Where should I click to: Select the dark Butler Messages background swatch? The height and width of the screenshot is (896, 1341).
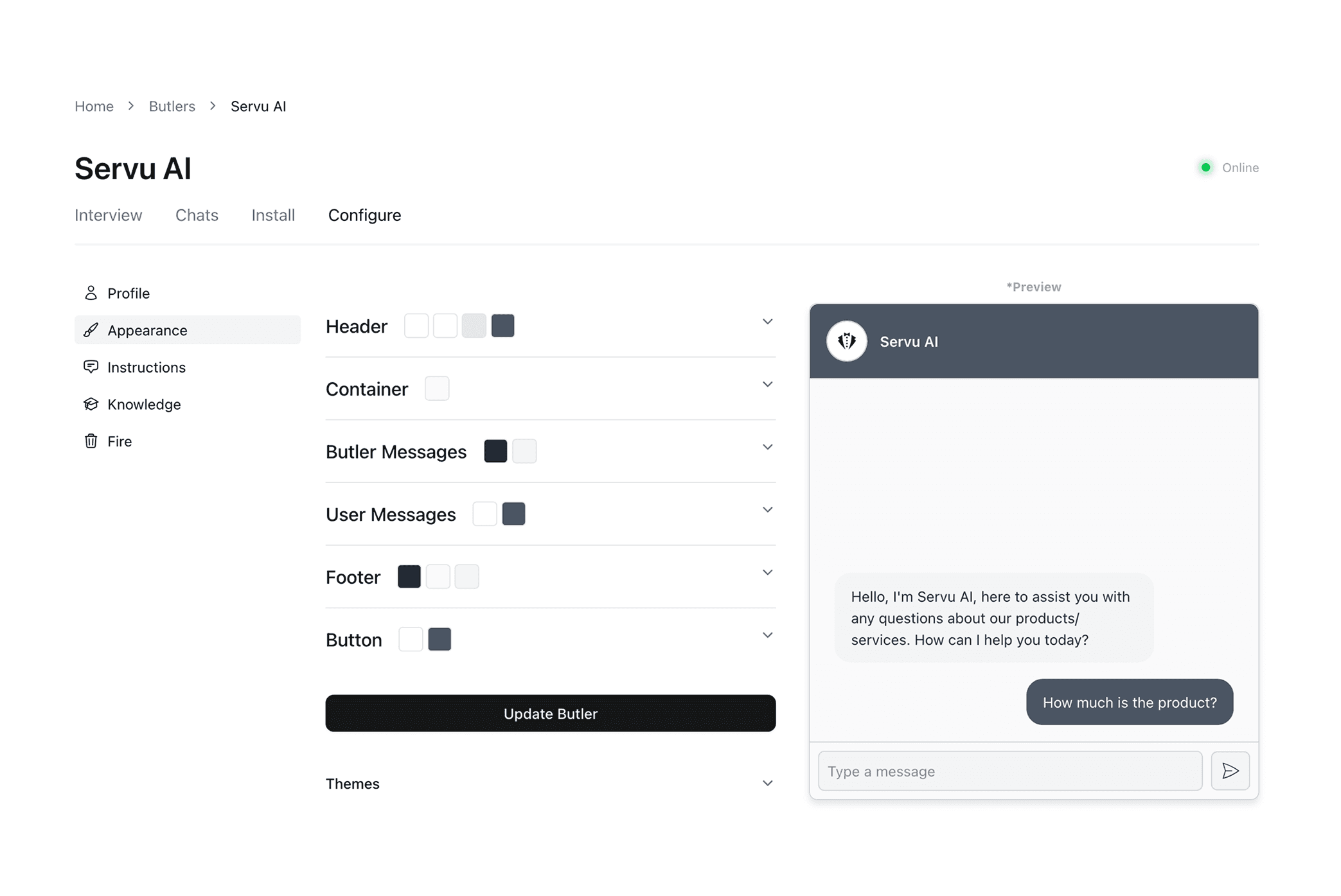(495, 451)
